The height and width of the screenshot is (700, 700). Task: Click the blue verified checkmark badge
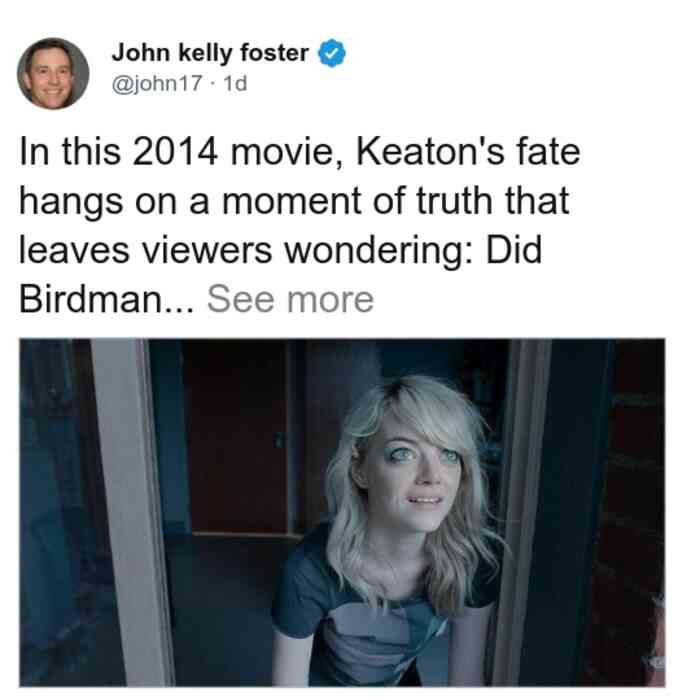pyautogui.click(x=331, y=53)
